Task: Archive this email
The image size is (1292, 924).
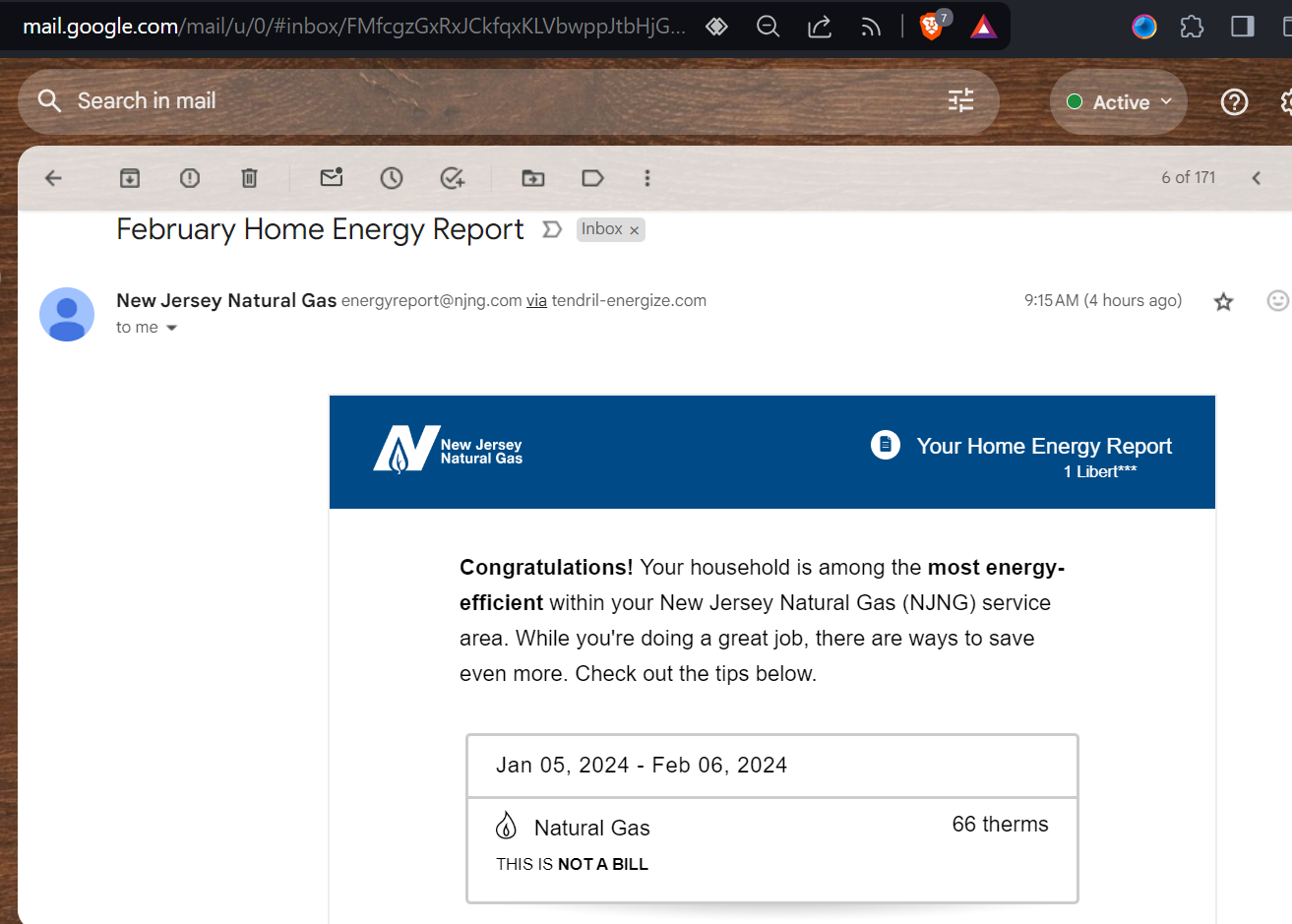Action: tap(130, 178)
